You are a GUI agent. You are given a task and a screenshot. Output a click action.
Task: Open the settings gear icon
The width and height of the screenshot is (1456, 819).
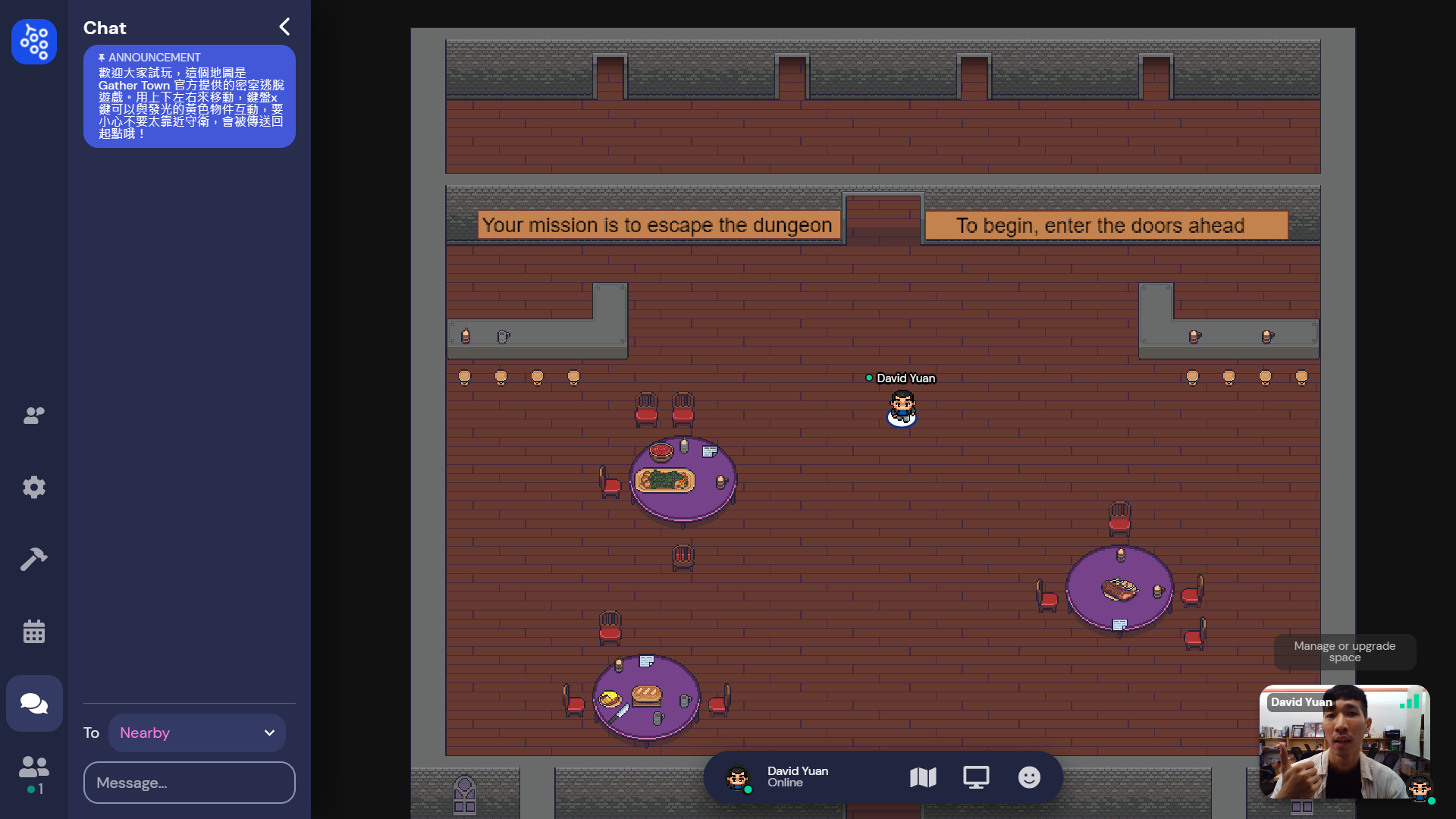(x=34, y=487)
